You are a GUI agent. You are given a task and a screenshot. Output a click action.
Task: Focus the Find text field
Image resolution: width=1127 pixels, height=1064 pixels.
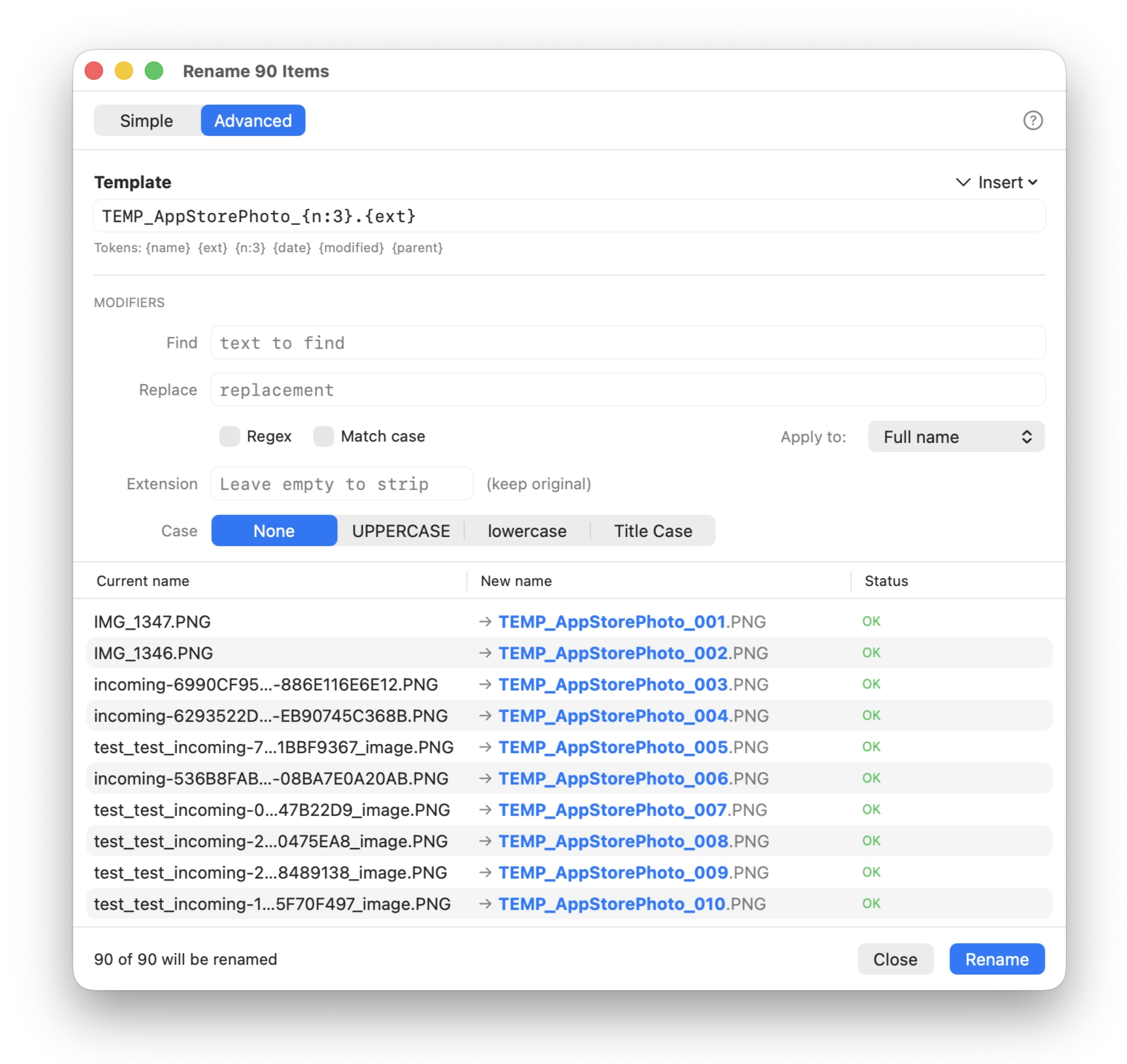tap(627, 343)
